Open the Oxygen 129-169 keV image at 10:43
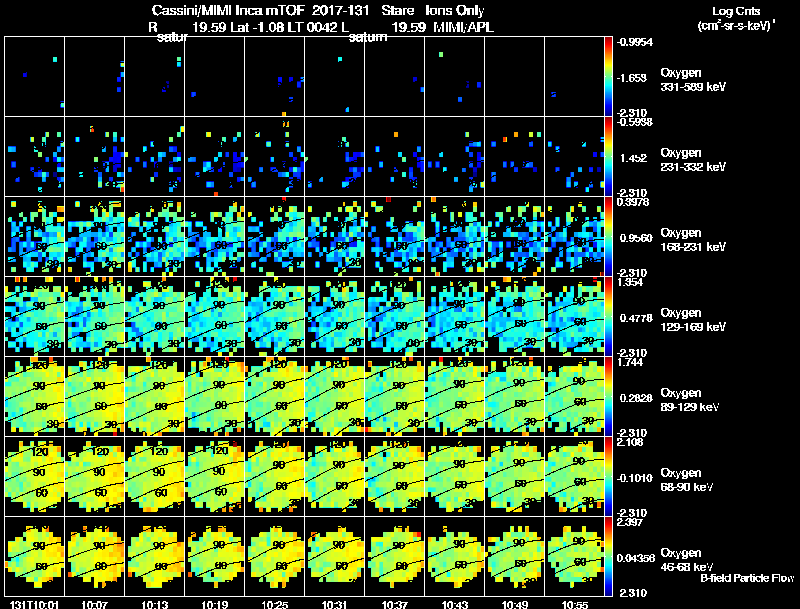 click(455, 317)
